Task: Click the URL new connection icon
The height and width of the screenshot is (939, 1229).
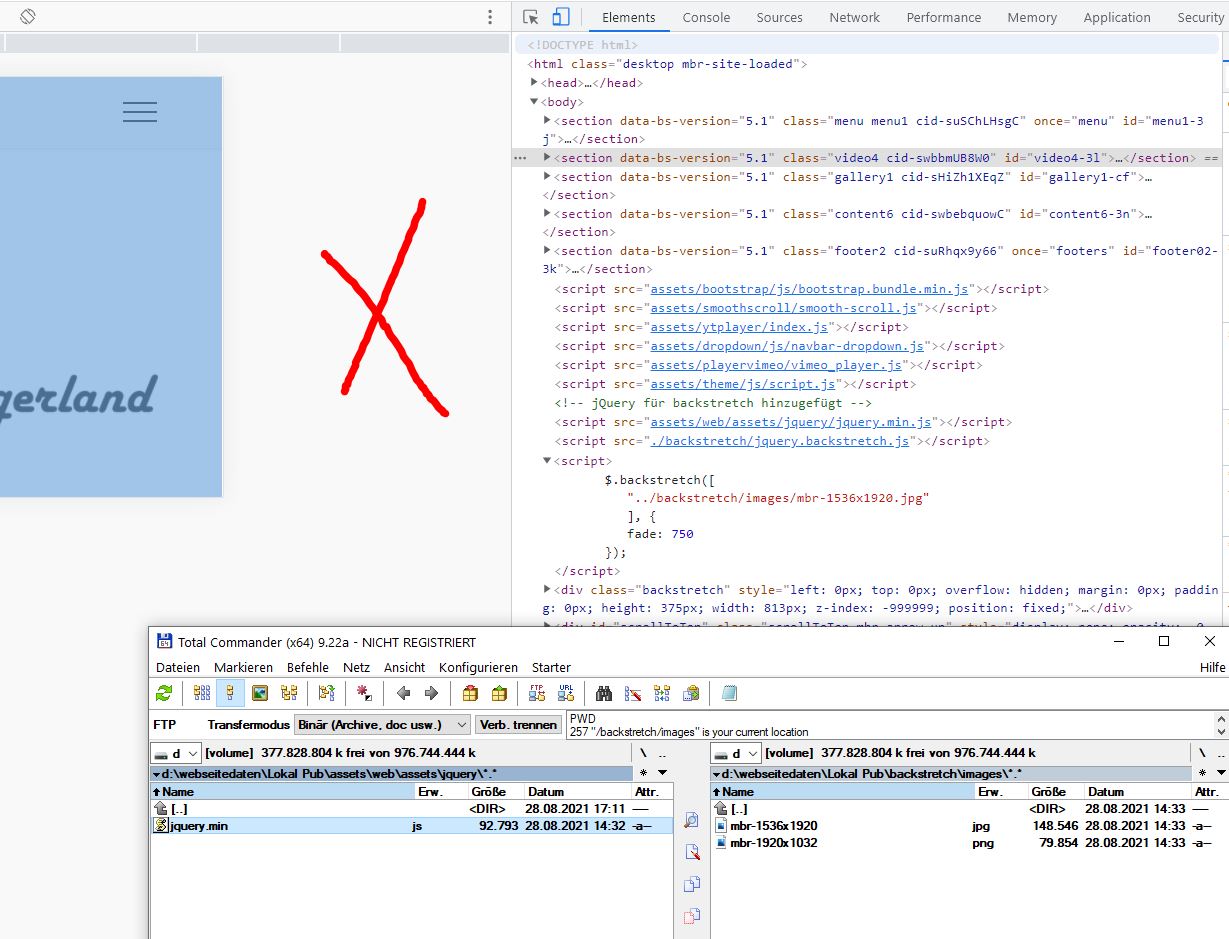Action: click(566, 693)
